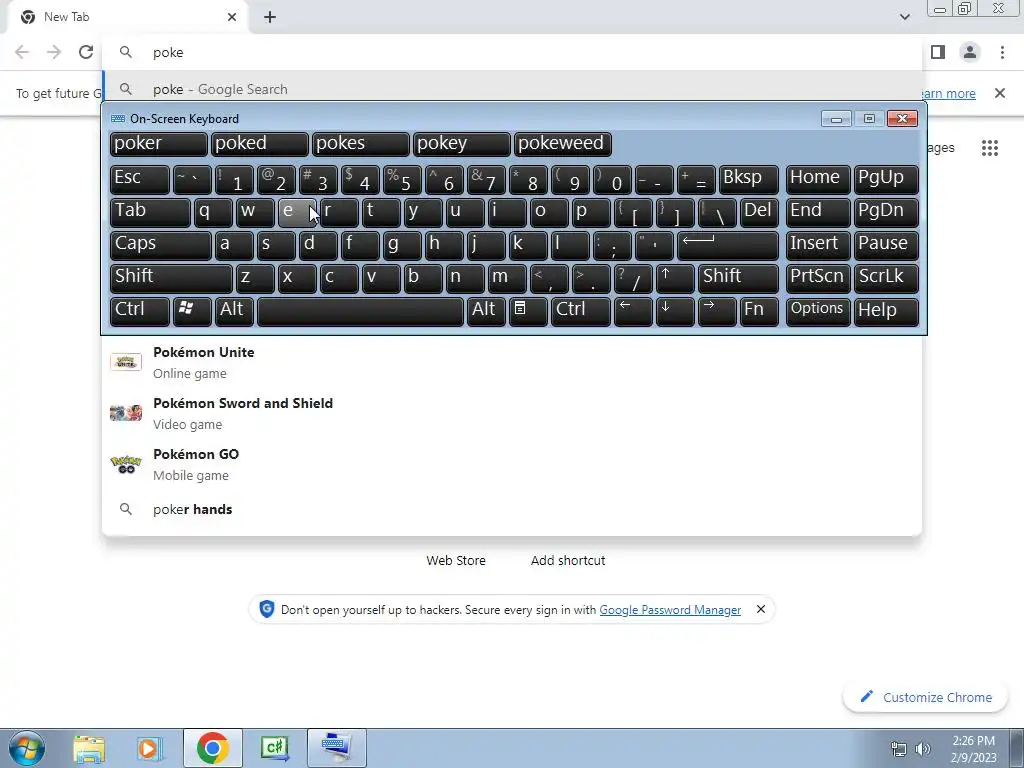Open the network tray icon
Viewport: 1024px width, 768px height.
[x=899, y=749]
